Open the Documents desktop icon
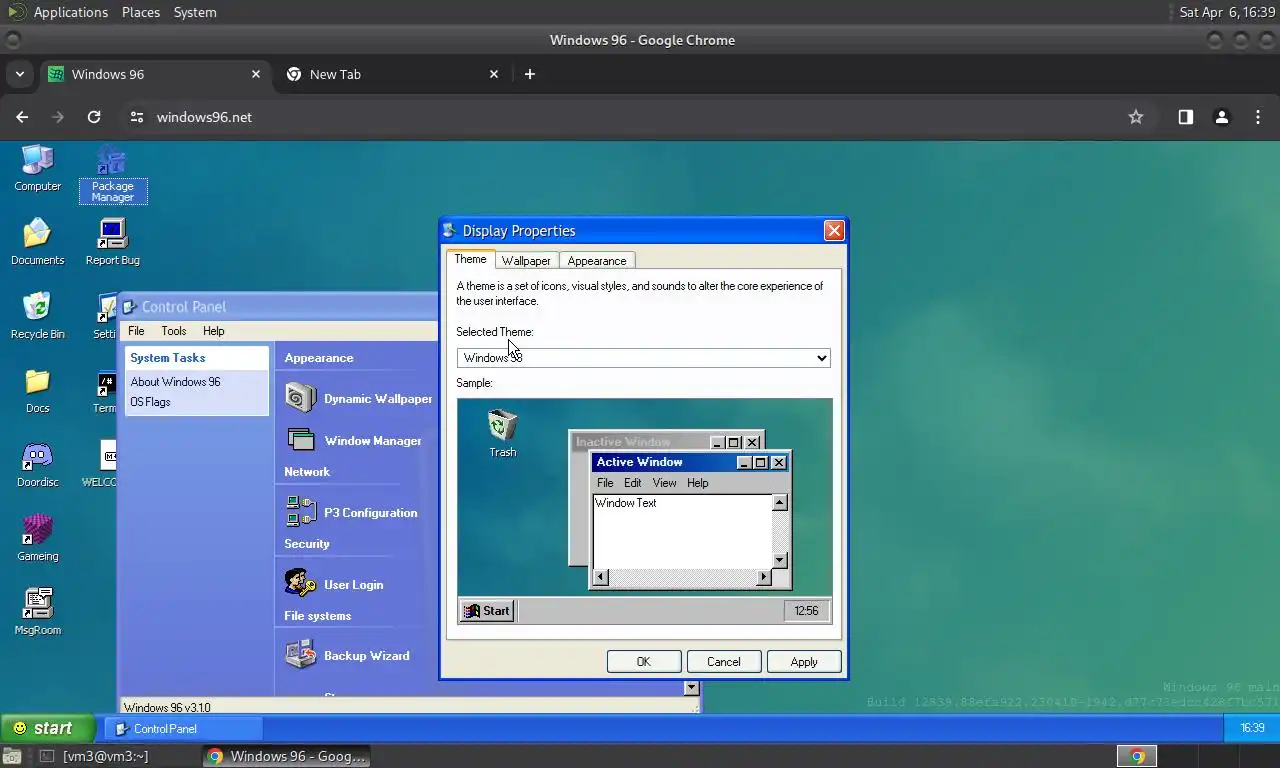The height and width of the screenshot is (768, 1280). 37,242
